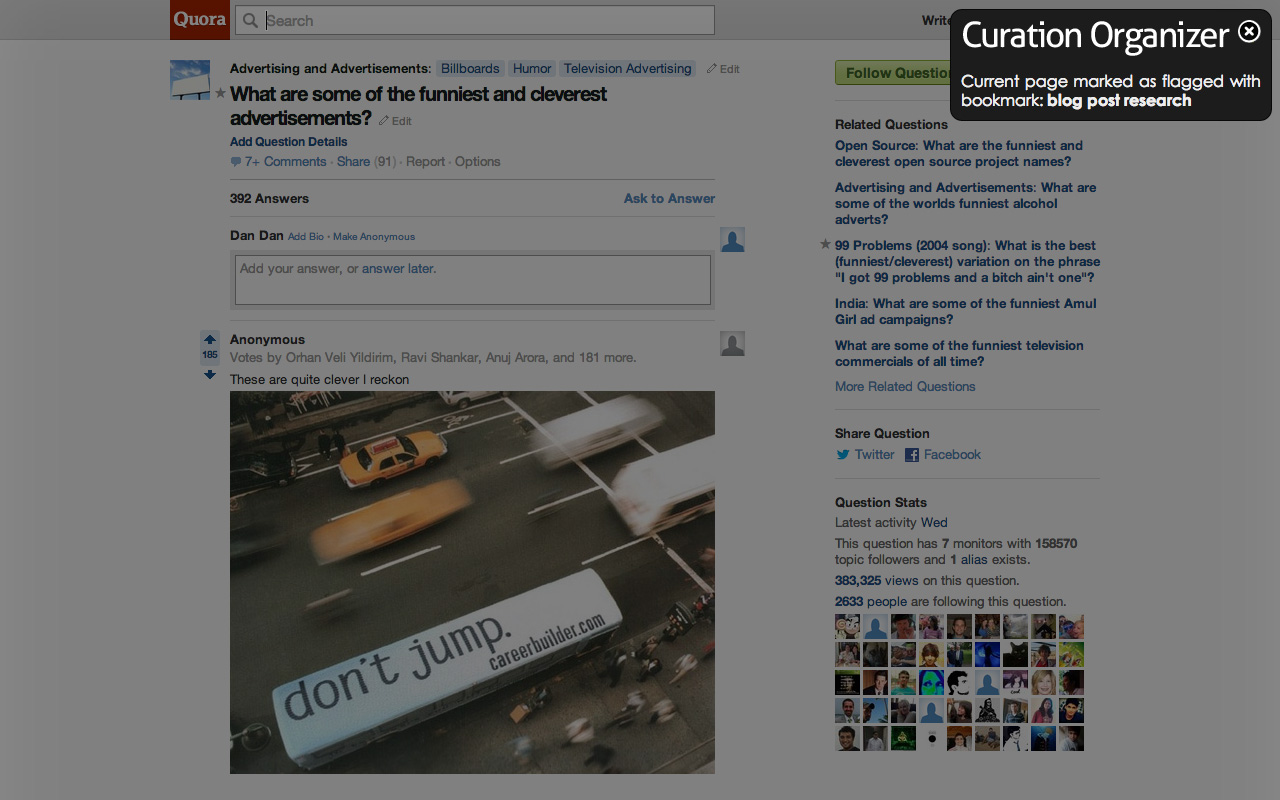Open the Television Advertising topic tag

(x=627, y=68)
